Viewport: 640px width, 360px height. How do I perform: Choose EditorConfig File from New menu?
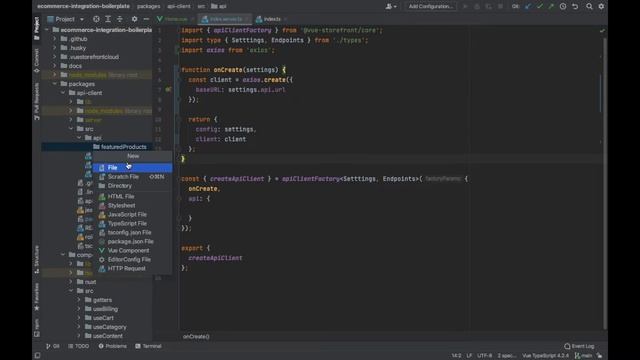pyautogui.click(x=132, y=259)
